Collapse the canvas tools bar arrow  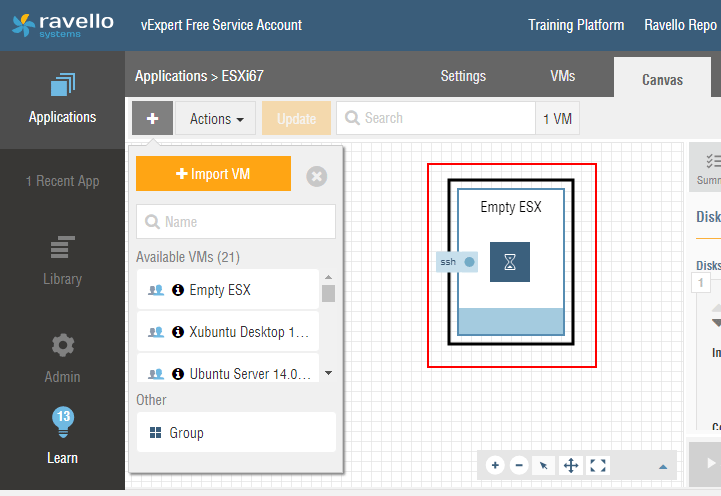662,466
